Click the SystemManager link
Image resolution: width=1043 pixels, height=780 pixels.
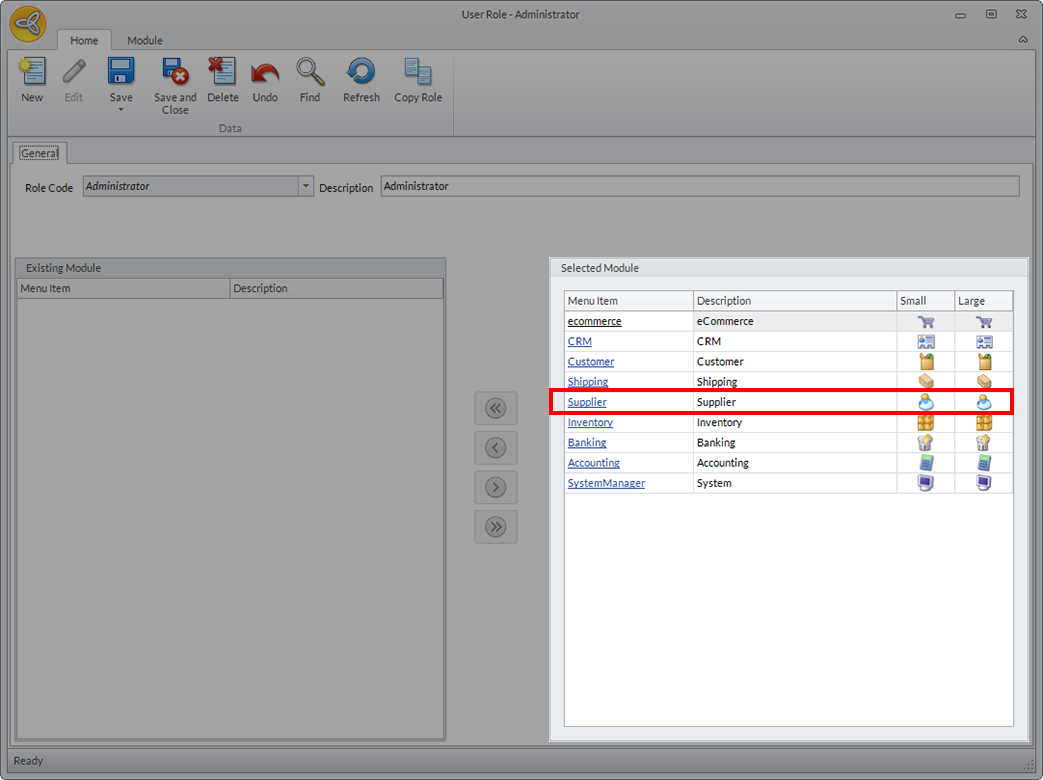tap(606, 483)
